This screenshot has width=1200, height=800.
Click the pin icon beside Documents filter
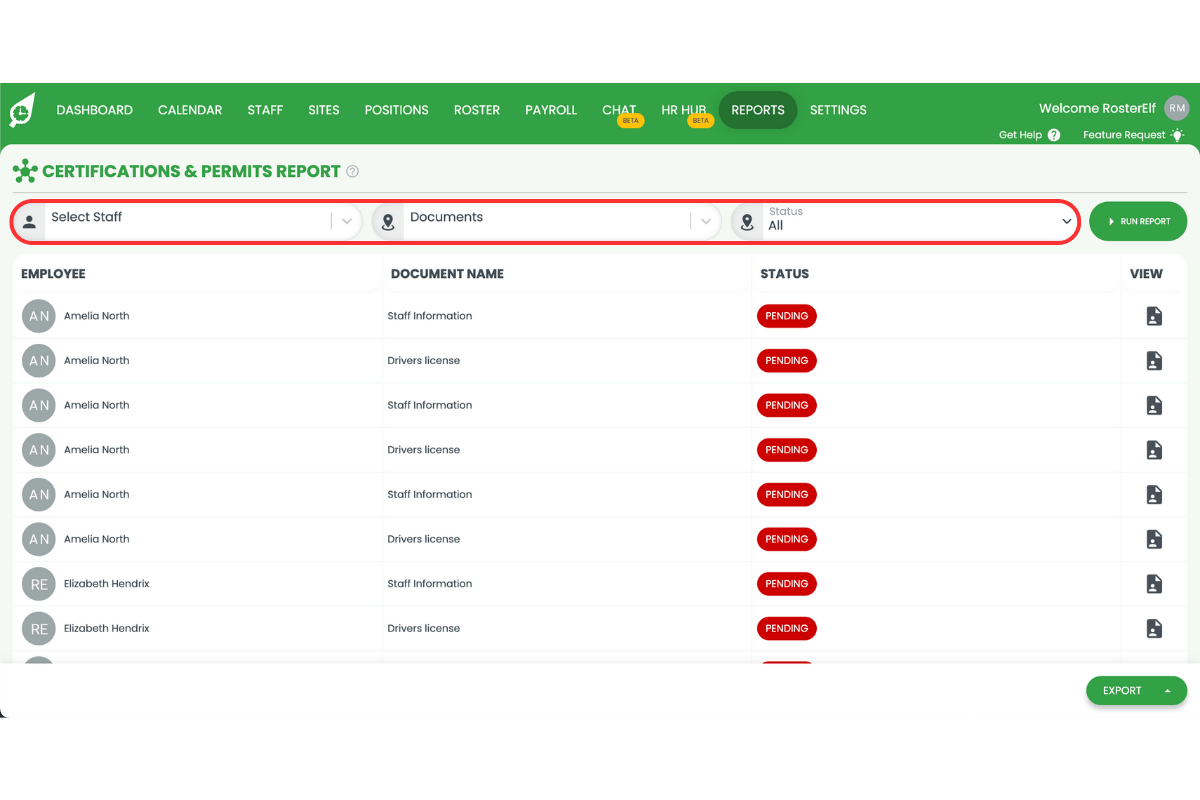pos(387,221)
